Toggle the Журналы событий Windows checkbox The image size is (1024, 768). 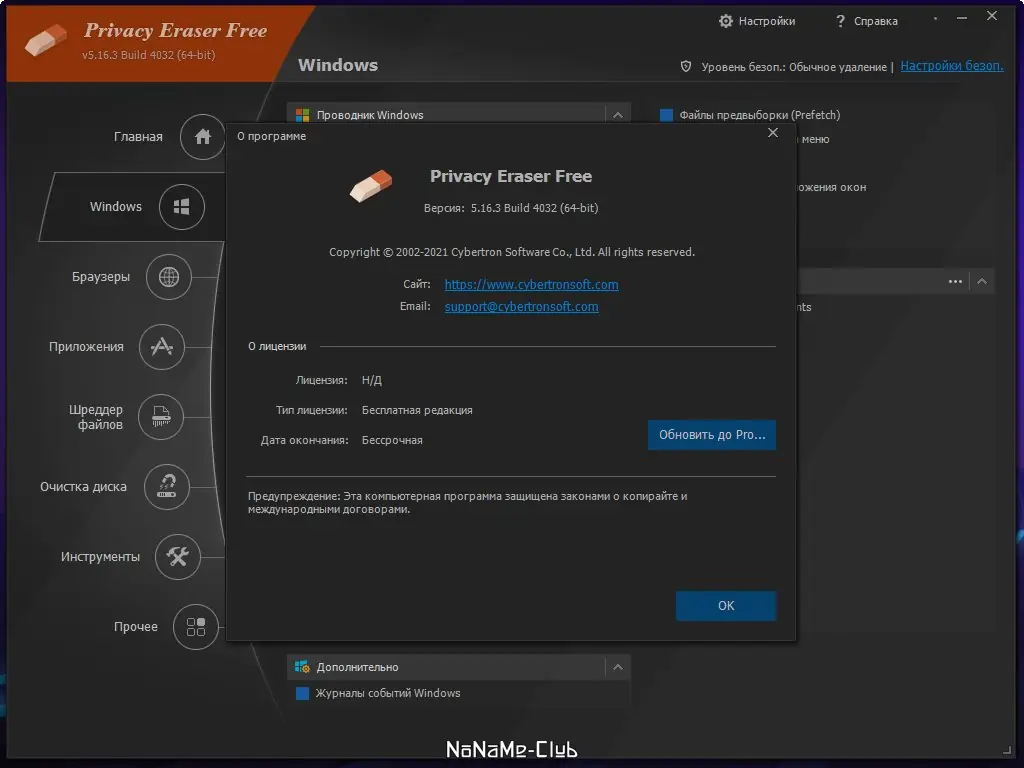coord(302,693)
